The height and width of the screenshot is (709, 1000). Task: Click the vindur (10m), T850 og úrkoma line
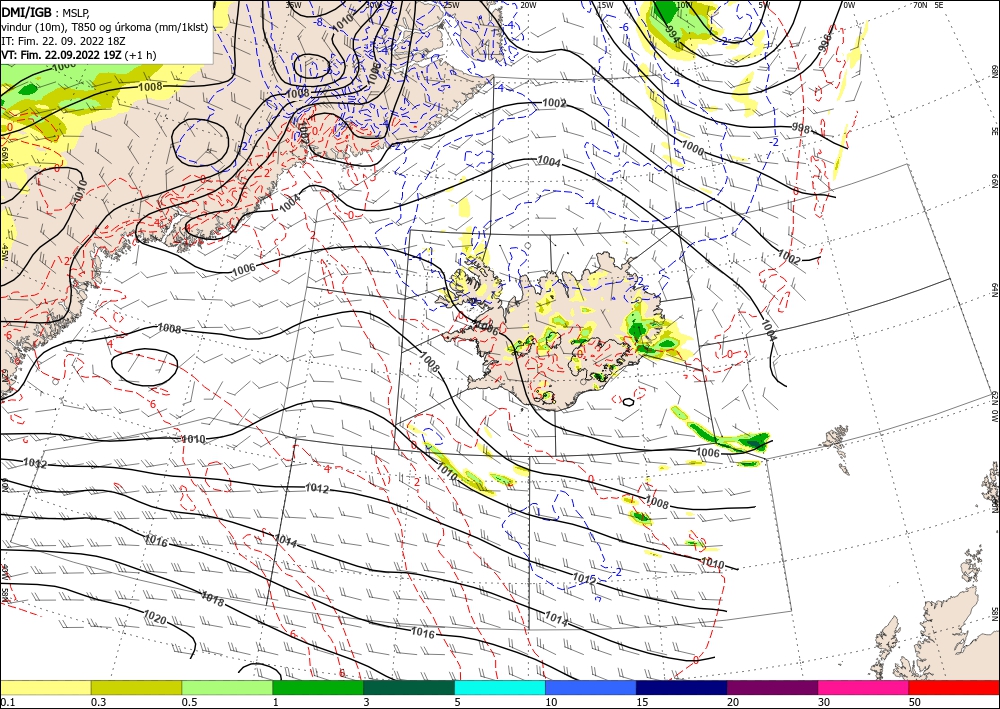pos(105,27)
